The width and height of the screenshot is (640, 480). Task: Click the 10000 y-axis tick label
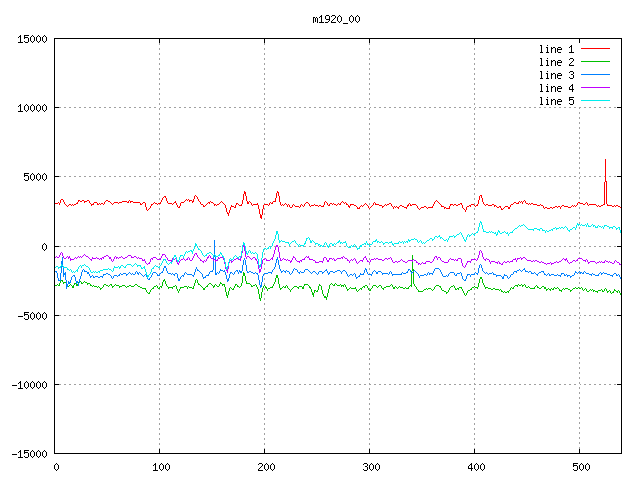[31, 108]
